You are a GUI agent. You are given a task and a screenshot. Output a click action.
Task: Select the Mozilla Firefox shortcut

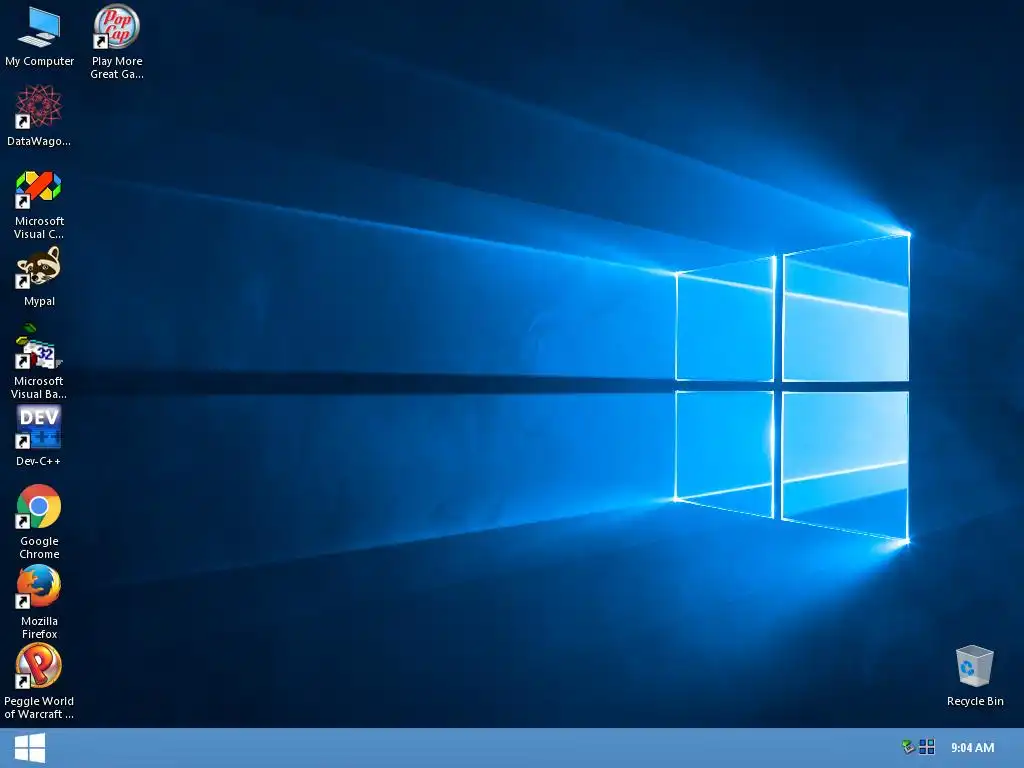point(39,586)
